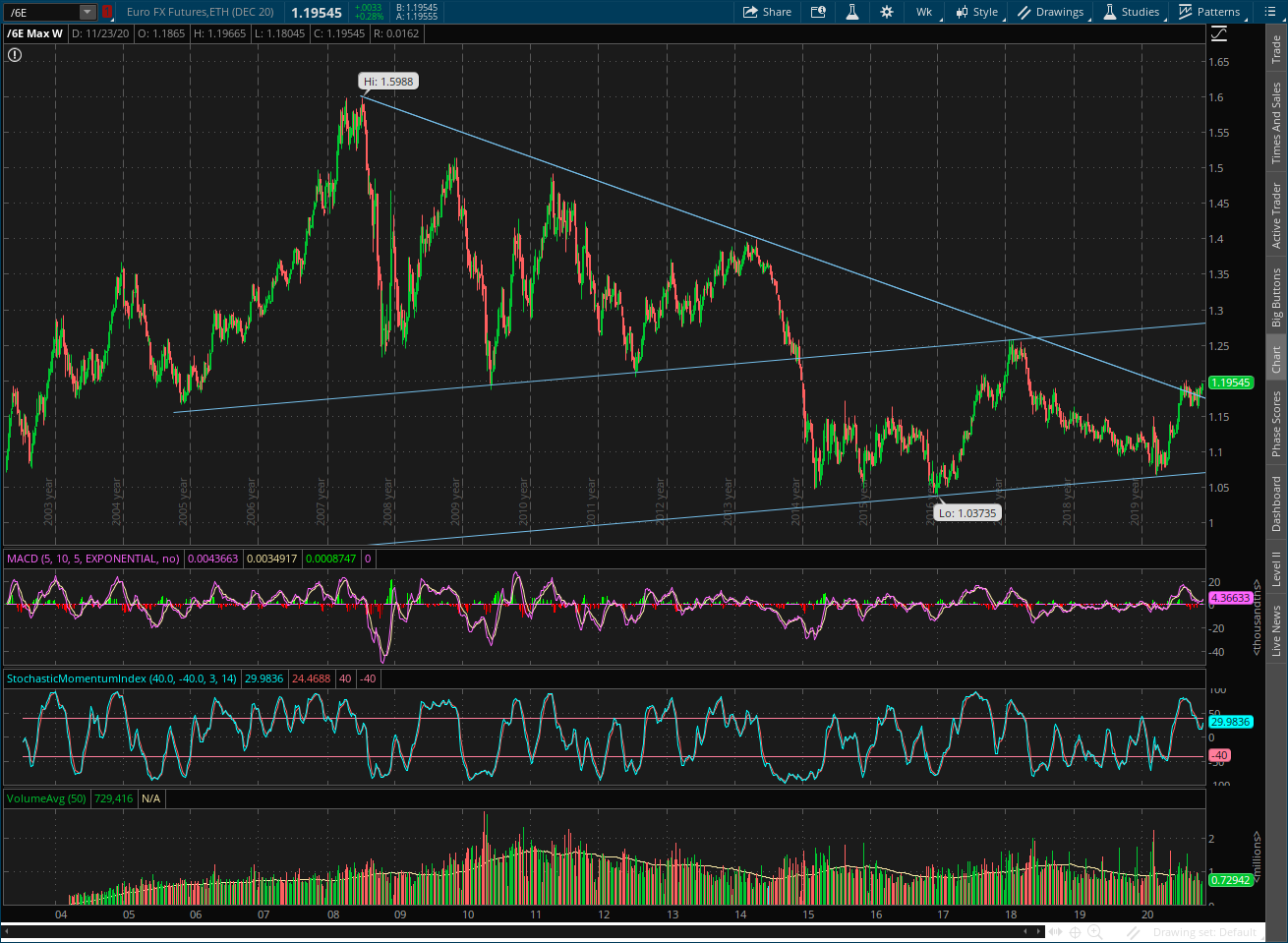The width and height of the screenshot is (1288, 943).
Task: Click the VolumeAvg (50) study label
Action: [x=46, y=798]
